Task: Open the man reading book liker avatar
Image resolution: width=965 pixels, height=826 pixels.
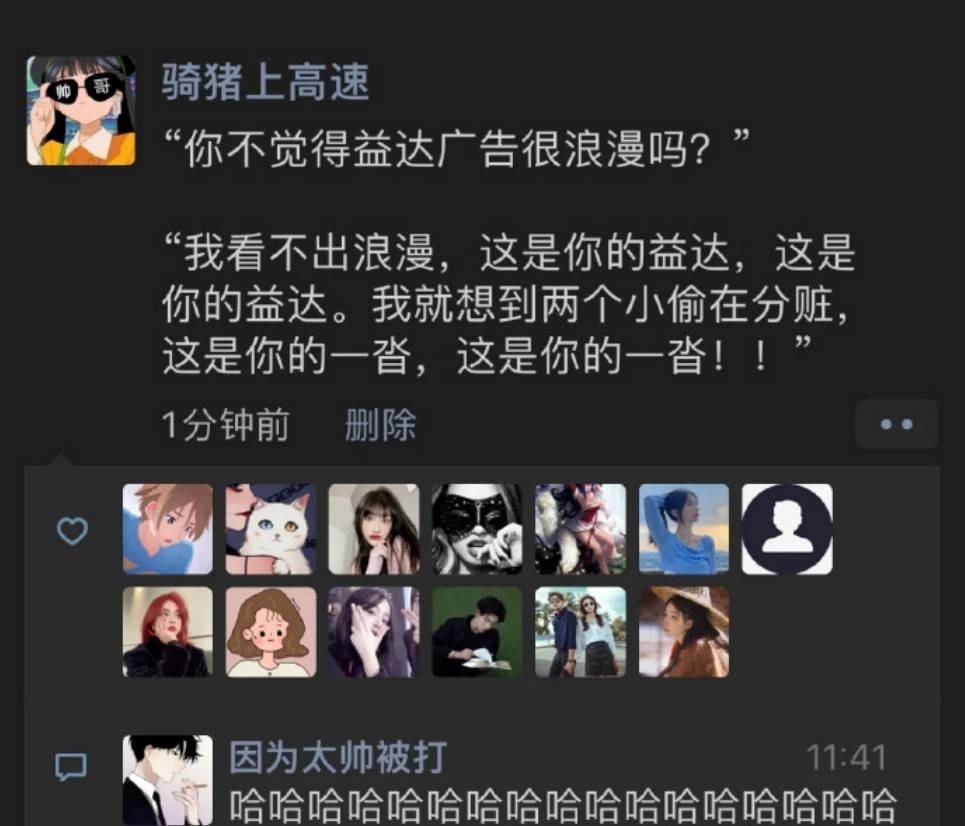Action: pos(477,632)
